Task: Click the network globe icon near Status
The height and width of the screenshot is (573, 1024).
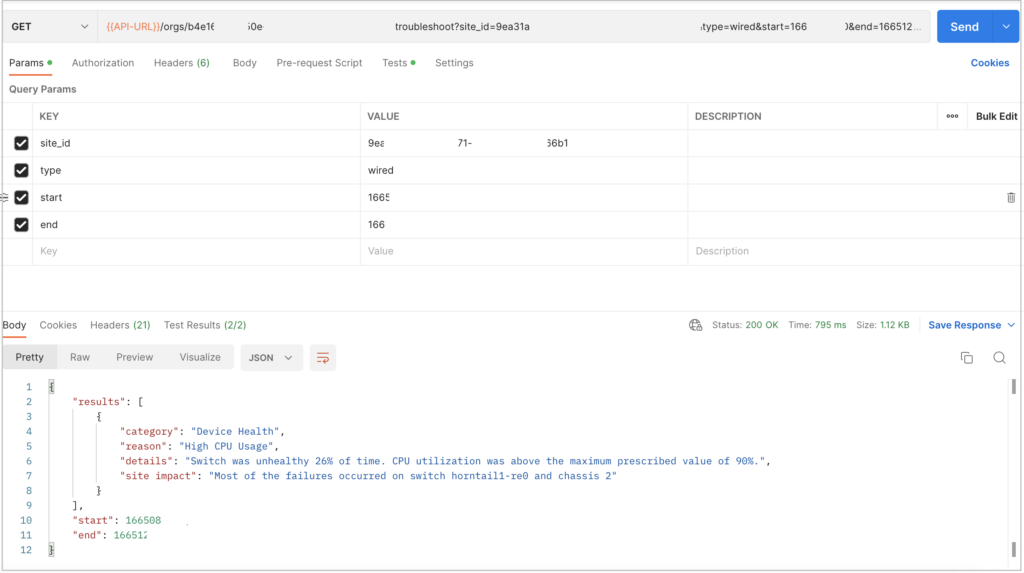Action: [x=696, y=325]
